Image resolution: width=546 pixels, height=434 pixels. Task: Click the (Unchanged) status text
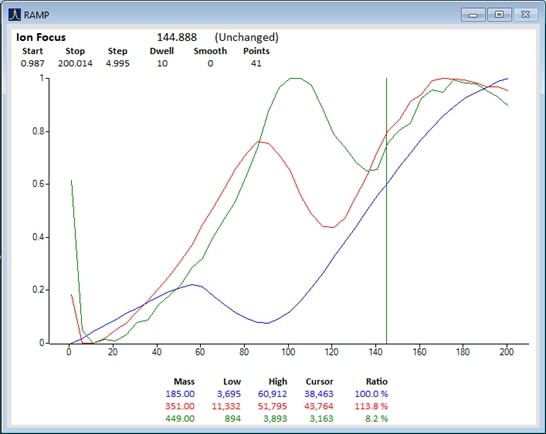click(x=247, y=37)
